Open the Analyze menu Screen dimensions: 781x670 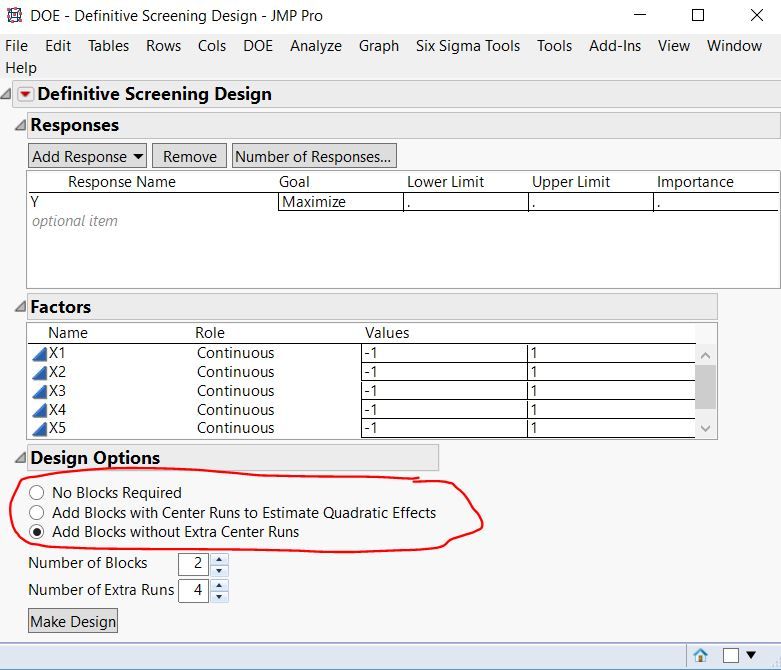pyautogui.click(x=316, y=46)
